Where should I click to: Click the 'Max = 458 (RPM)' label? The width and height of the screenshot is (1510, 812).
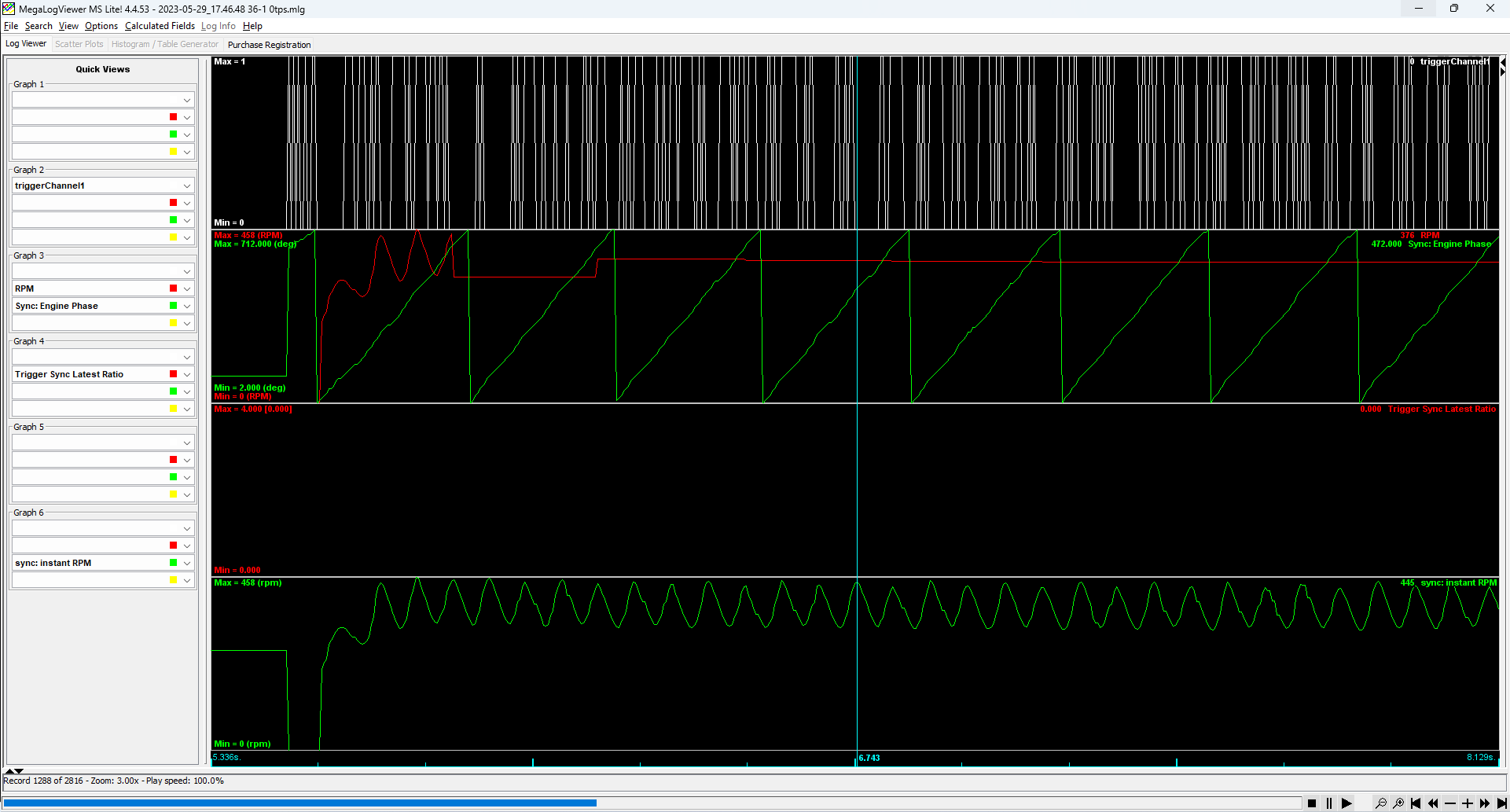click(x=248, y=235)
